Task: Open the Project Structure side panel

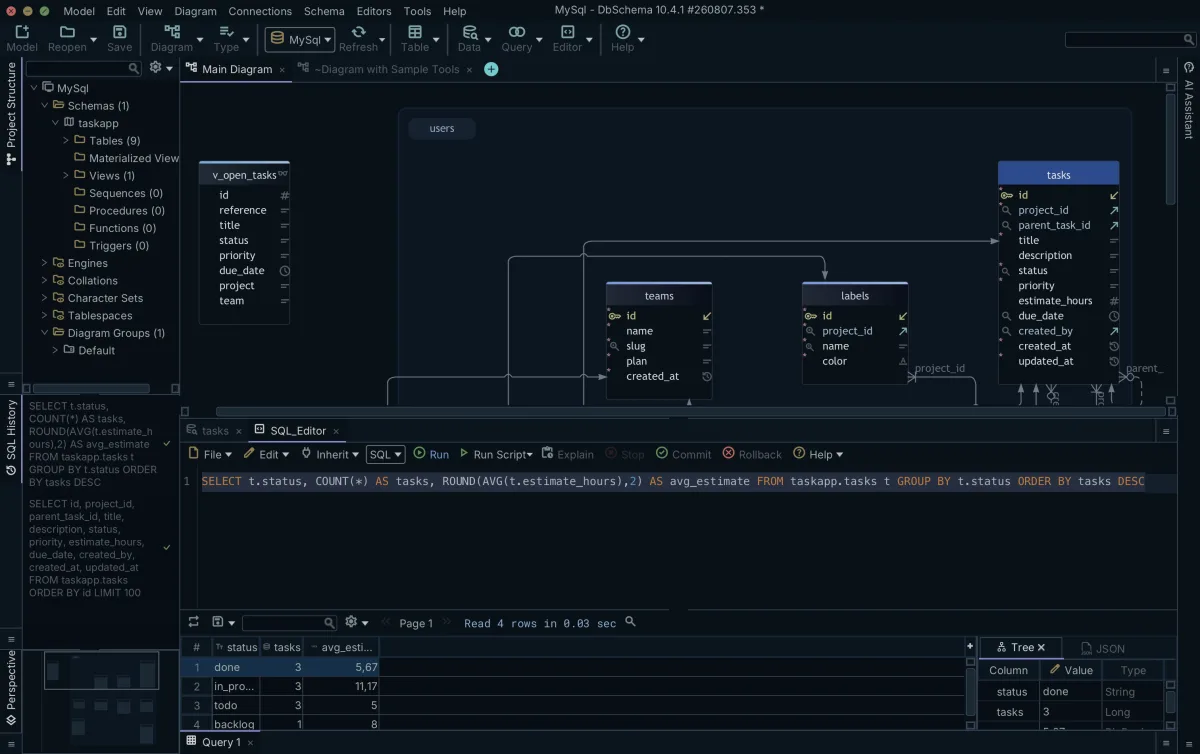Action: coord(11,114)
